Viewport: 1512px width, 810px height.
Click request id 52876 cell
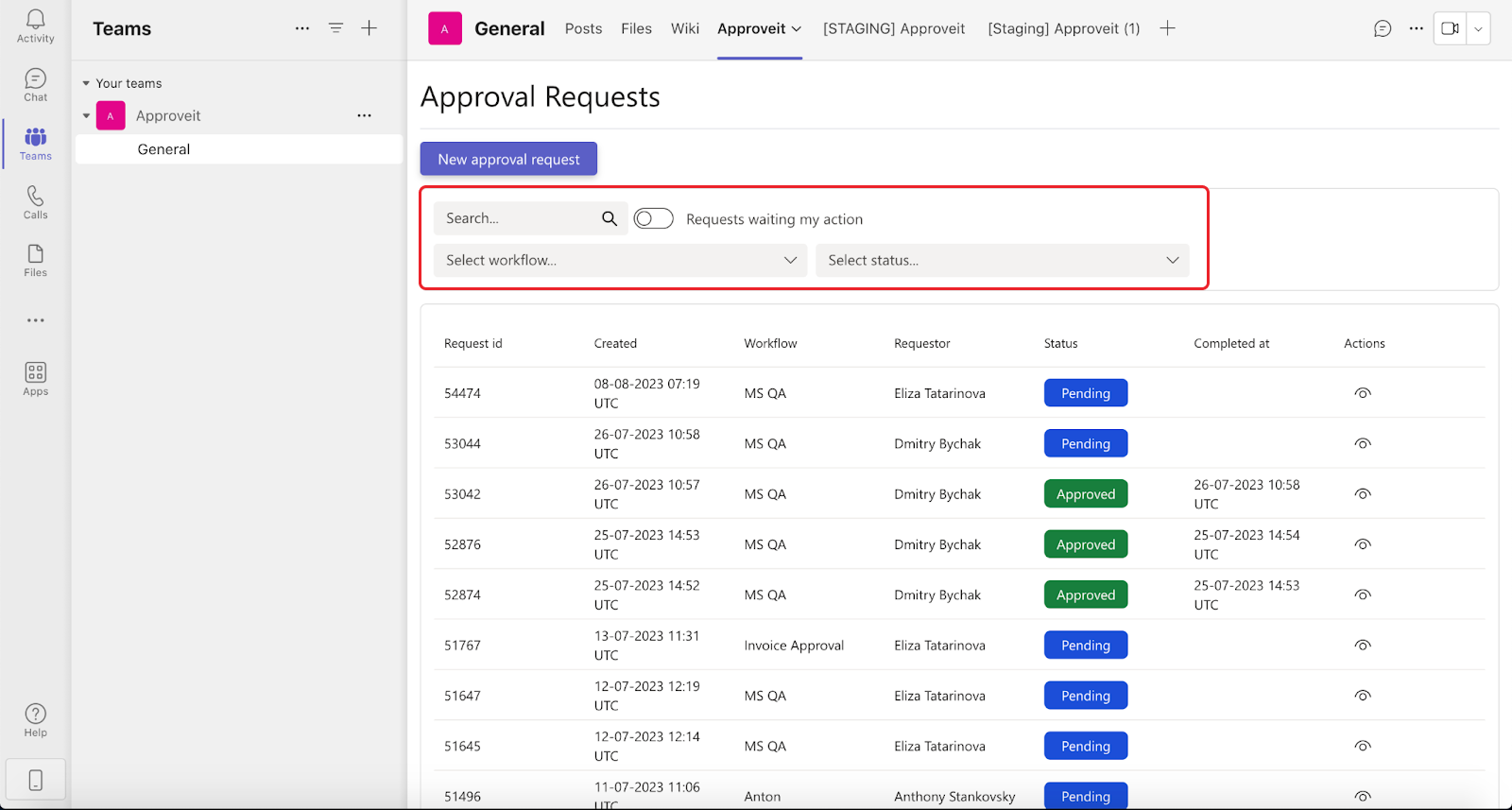pos(462,544)
